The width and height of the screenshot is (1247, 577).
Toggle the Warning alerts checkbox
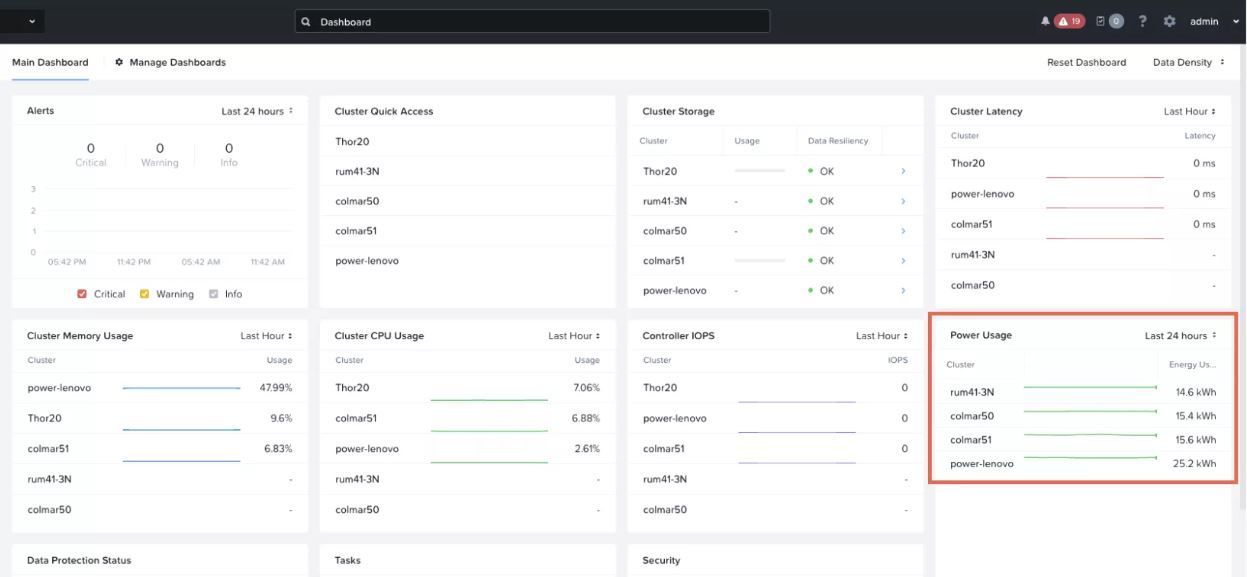pos(145,294)
